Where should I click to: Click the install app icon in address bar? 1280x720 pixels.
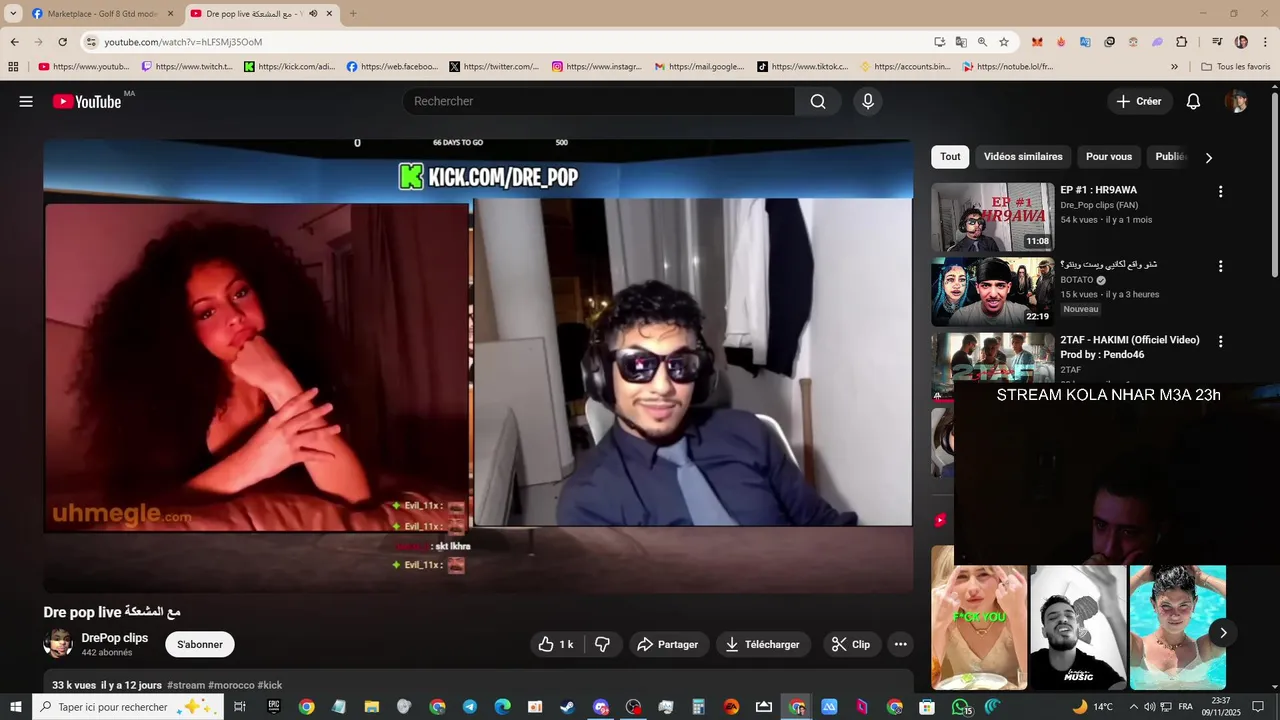[940, 42]
